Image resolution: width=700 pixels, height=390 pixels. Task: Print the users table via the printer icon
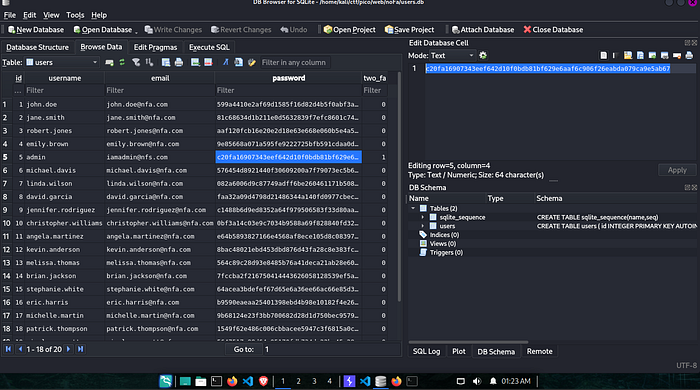click(x=179, y=62)
